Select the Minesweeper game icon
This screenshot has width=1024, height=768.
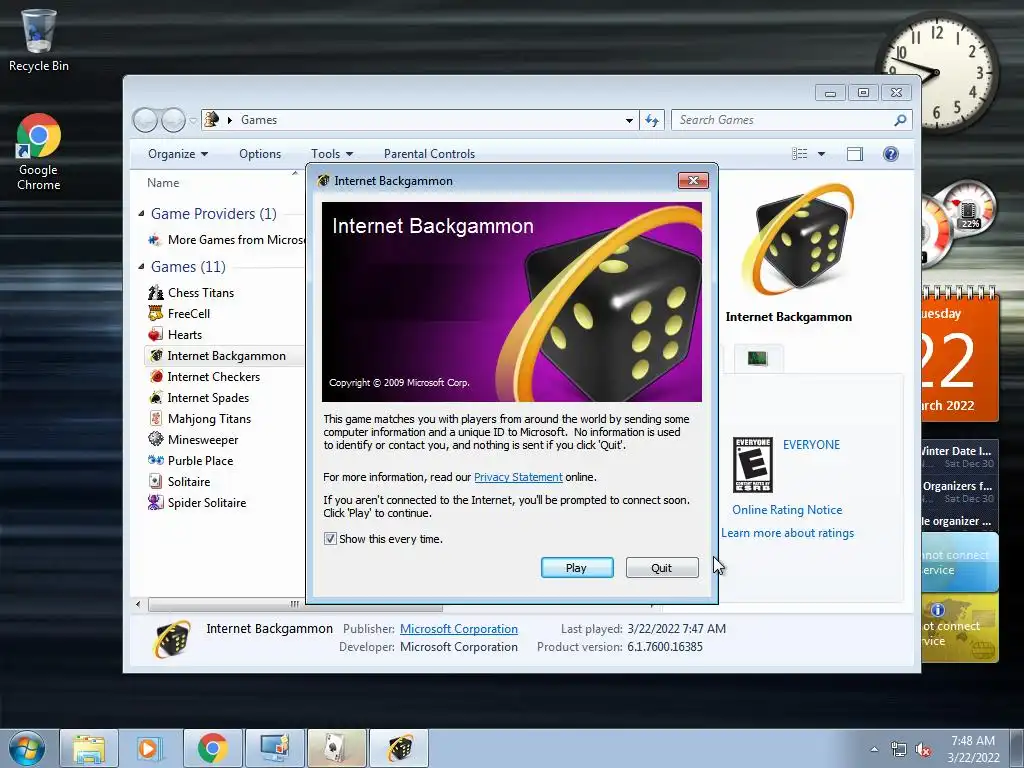point(155,439)
